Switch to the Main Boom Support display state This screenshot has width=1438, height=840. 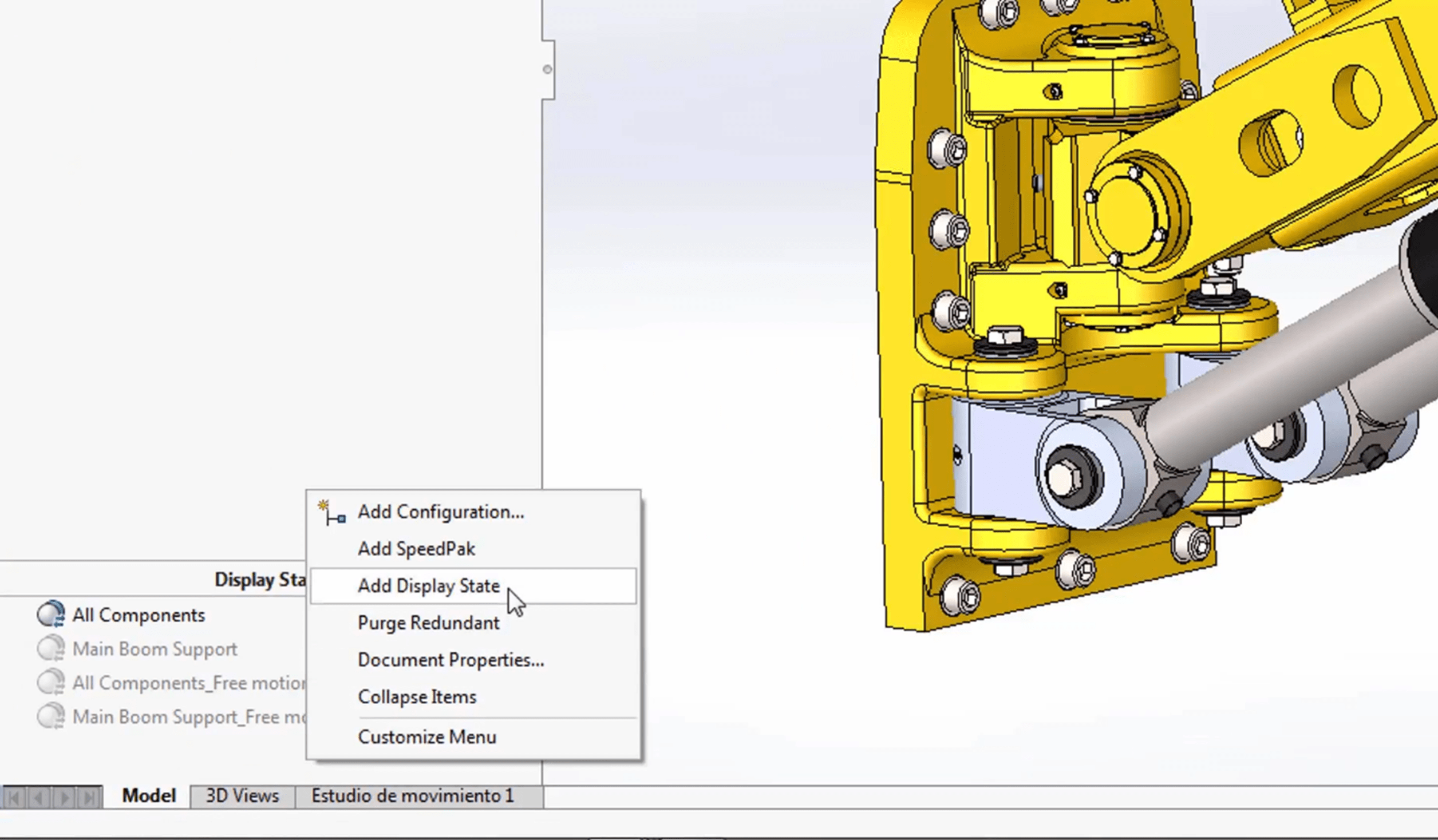tap(155, 648)
